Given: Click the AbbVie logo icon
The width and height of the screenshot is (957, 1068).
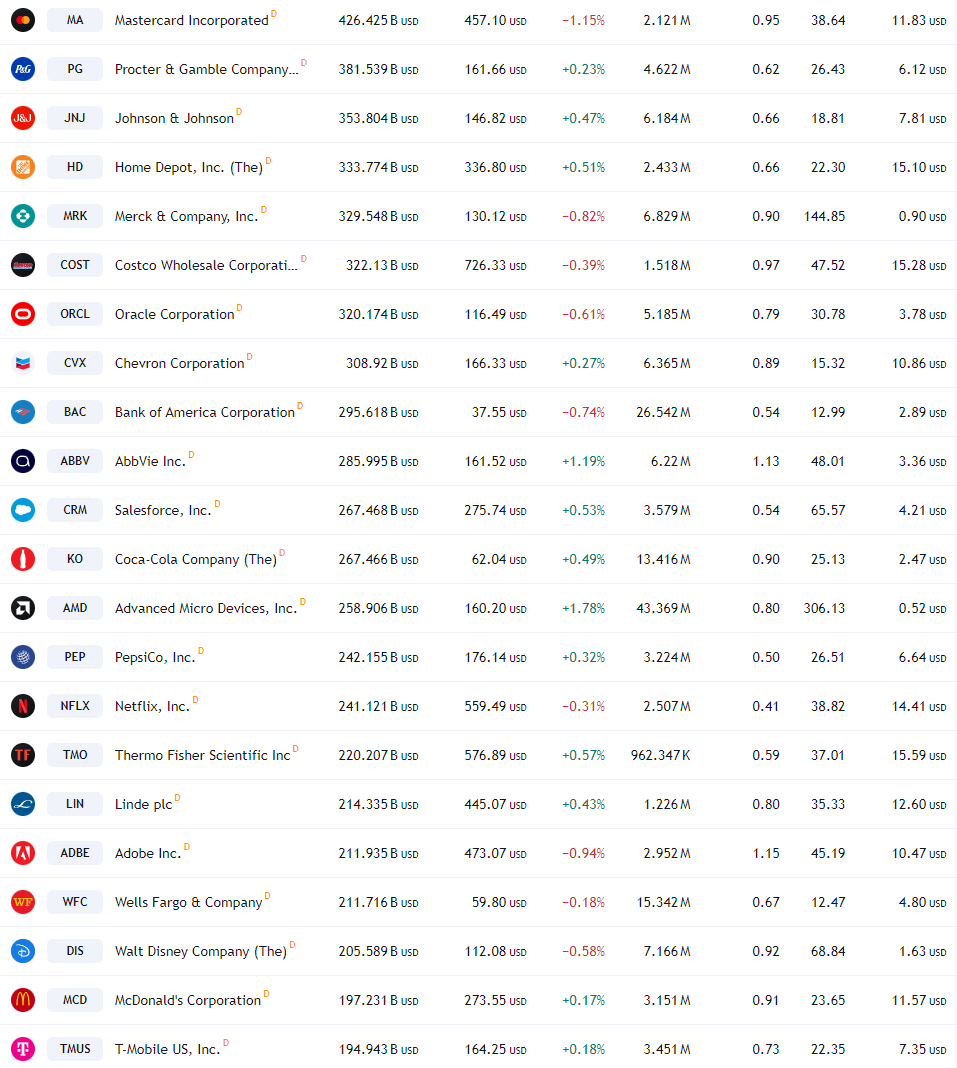Looking at the screenshot, I should click(23, 461).
